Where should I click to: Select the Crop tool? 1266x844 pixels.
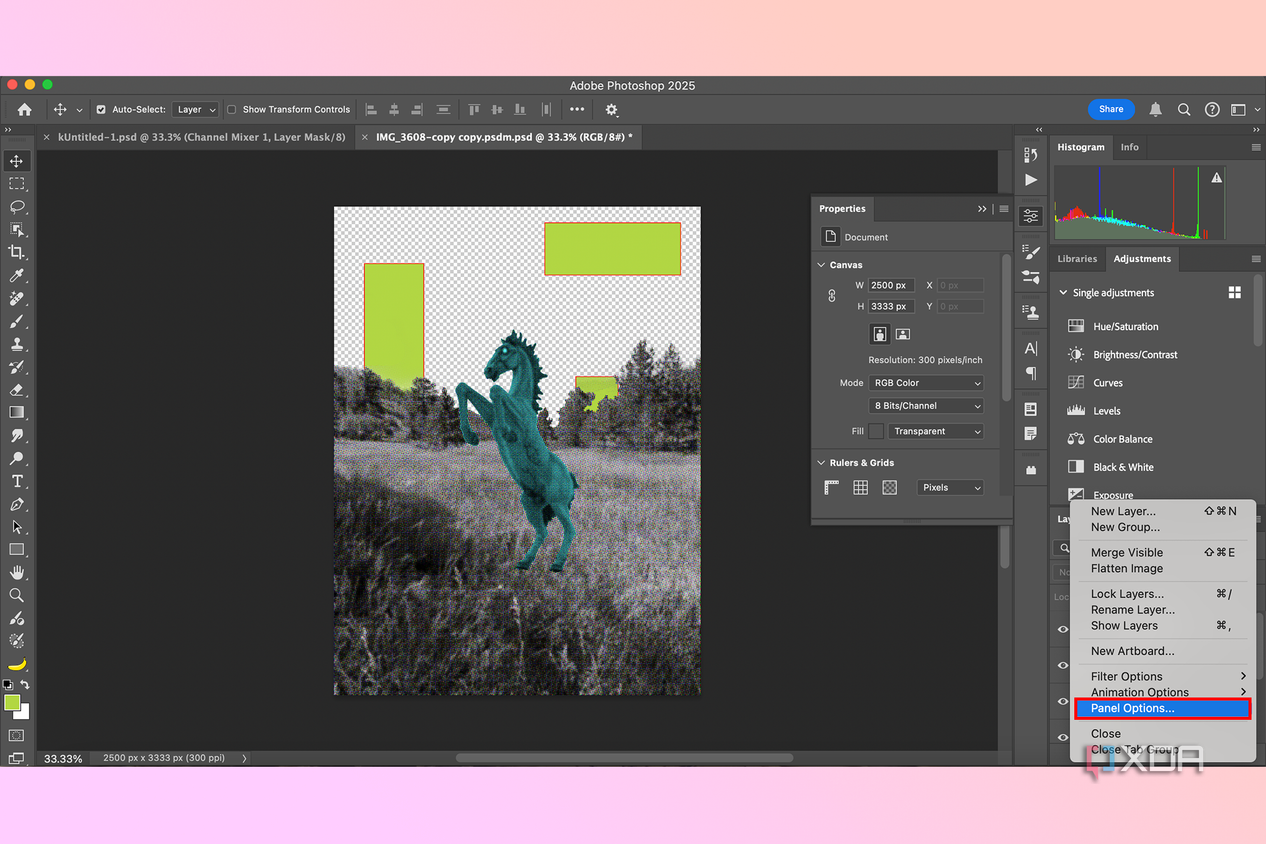pyautogui.click(x=16, y=252)
